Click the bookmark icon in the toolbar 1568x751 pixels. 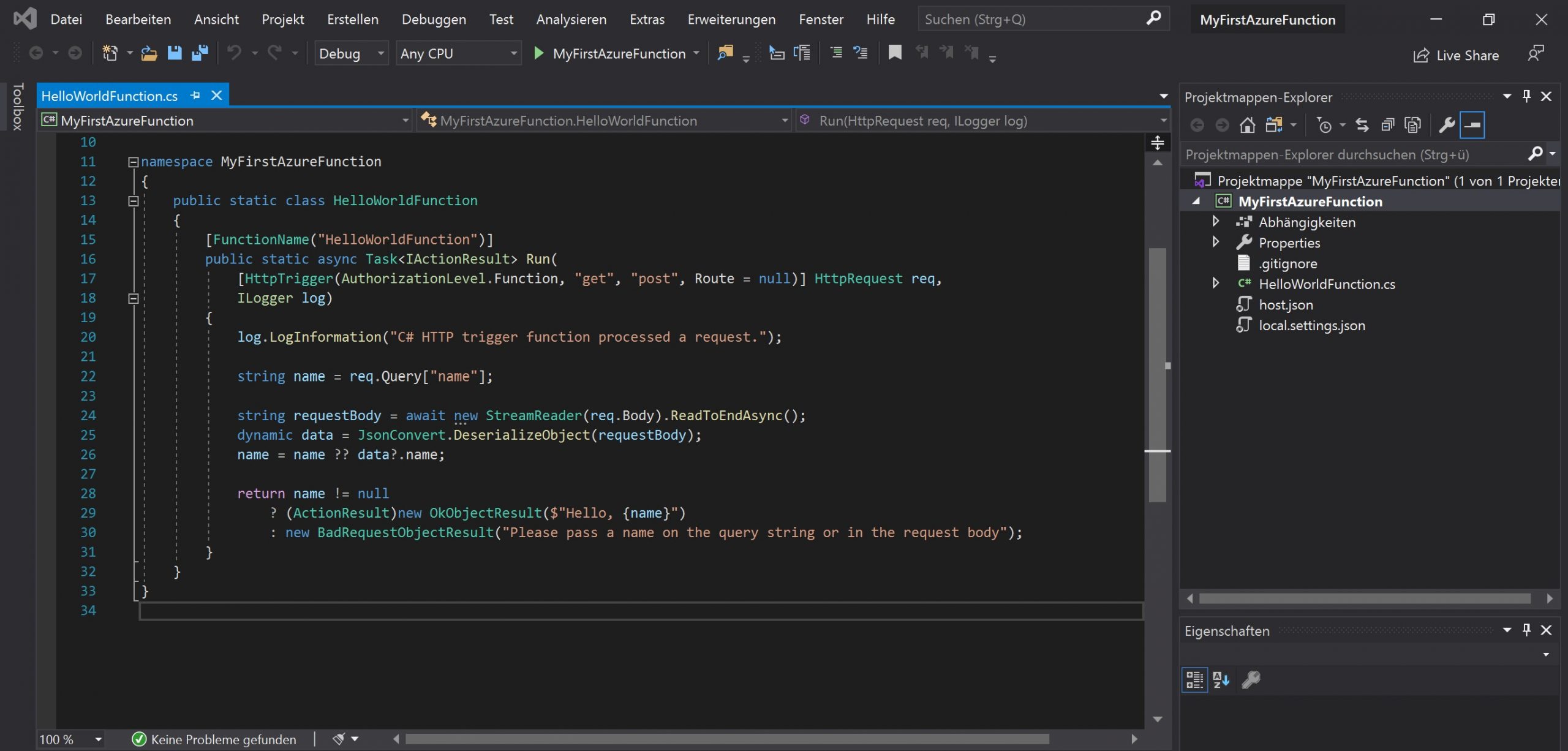pos(895,53)
